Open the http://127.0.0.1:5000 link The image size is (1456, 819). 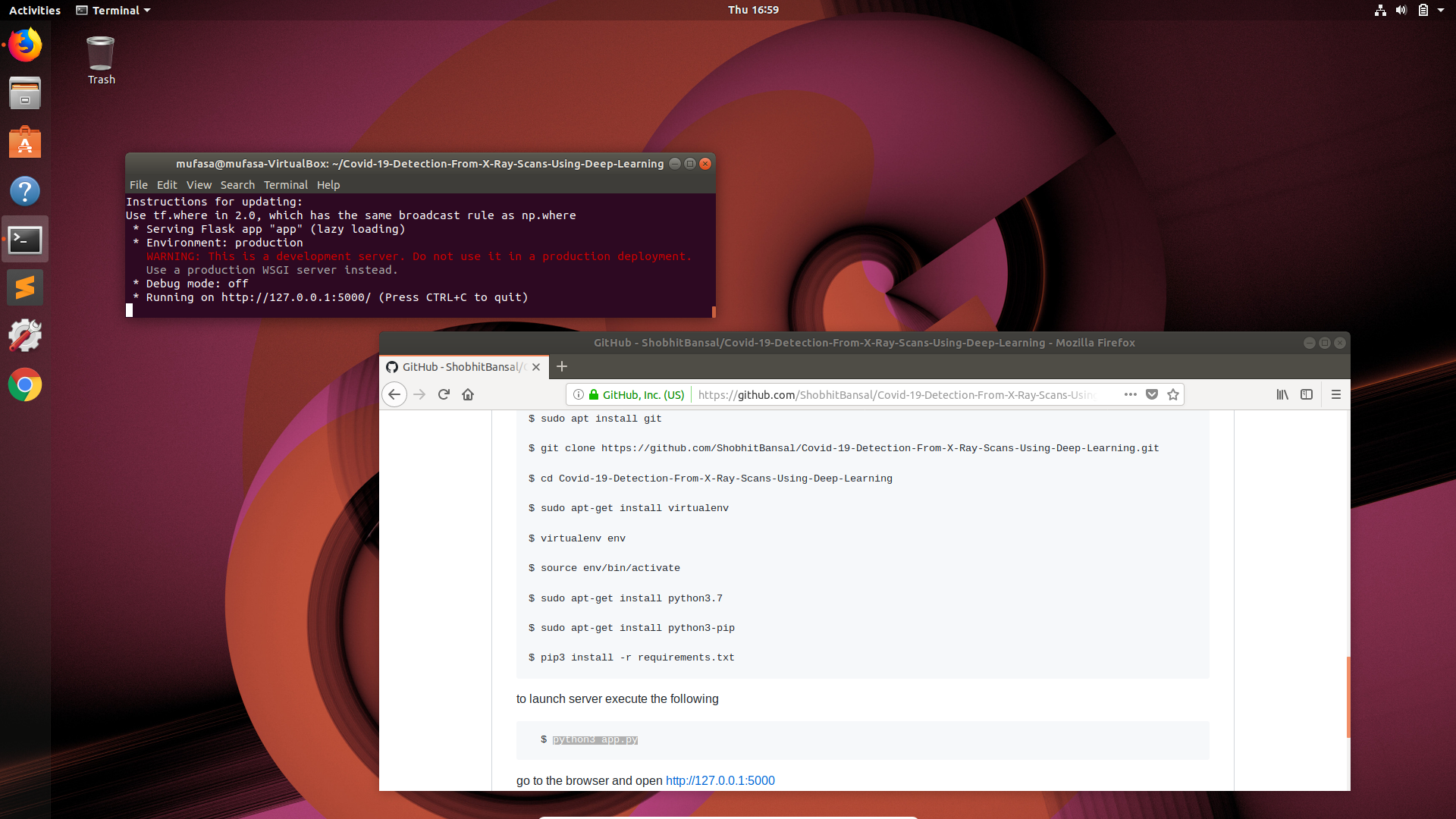[720, 780]
